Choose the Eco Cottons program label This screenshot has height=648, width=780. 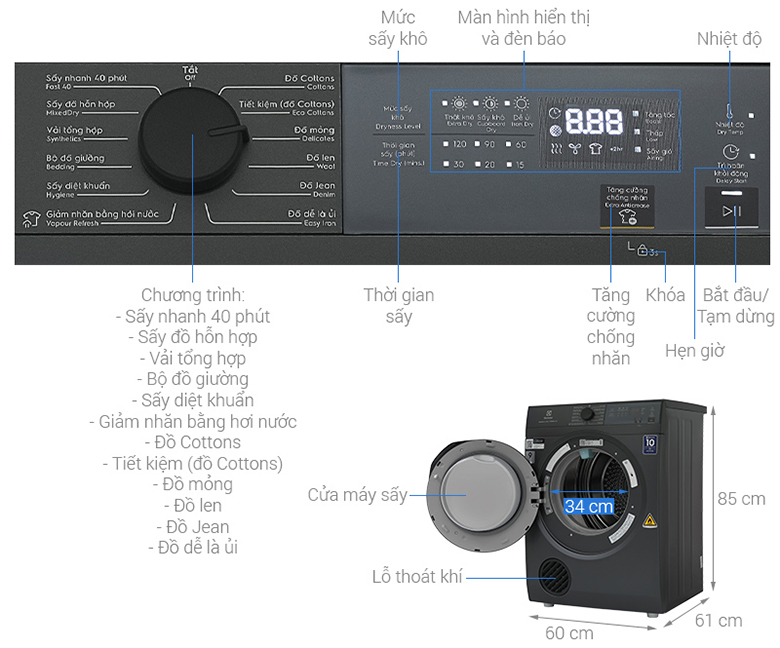[x=292, y=108]
